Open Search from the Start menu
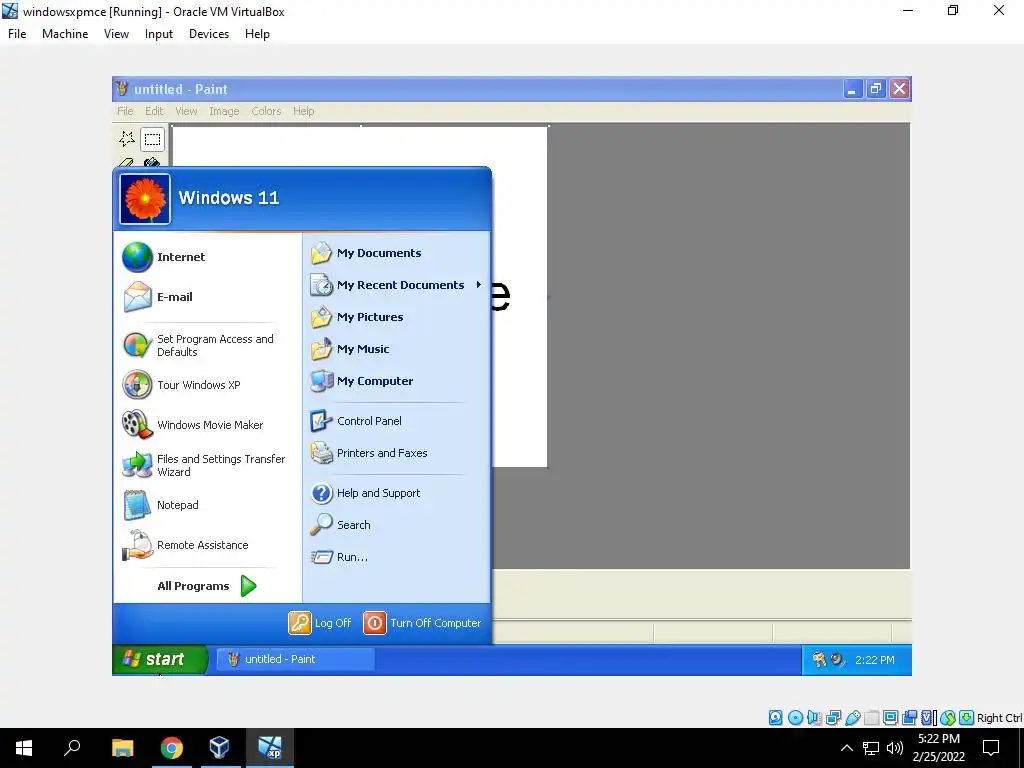 [x=340, y=525]
